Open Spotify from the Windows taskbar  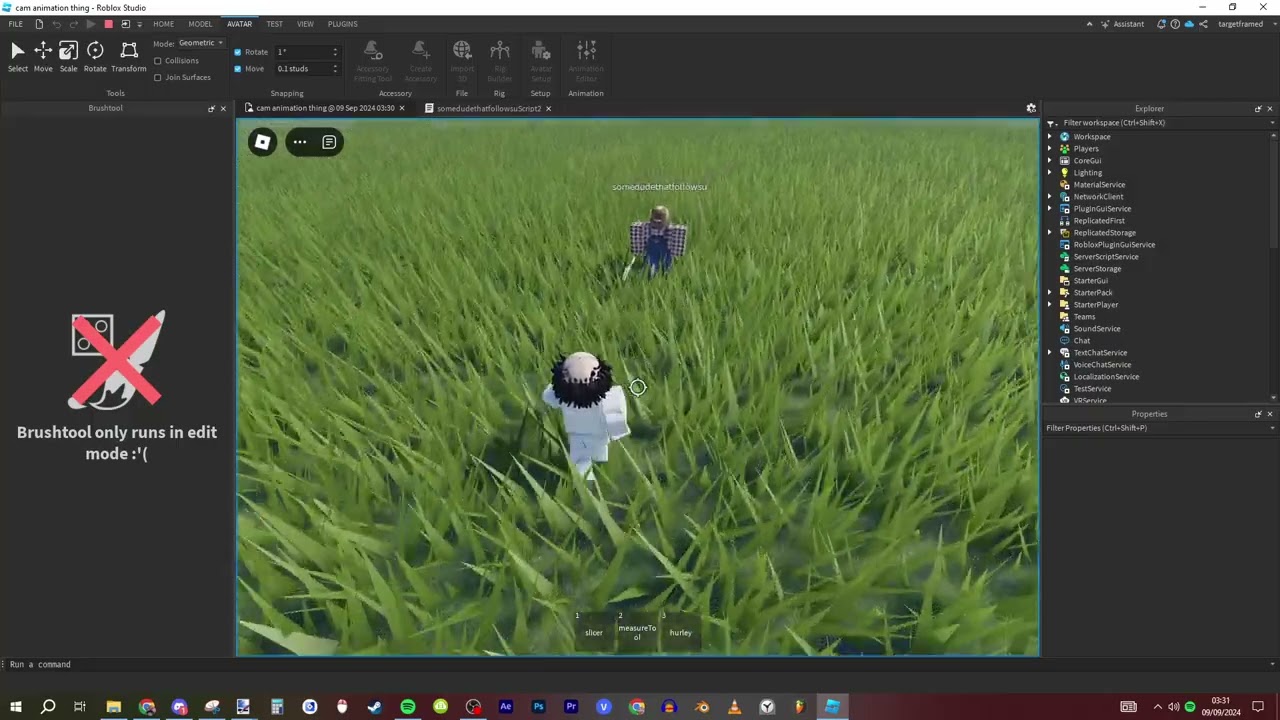pyautogui.click(x=408, y=707)
